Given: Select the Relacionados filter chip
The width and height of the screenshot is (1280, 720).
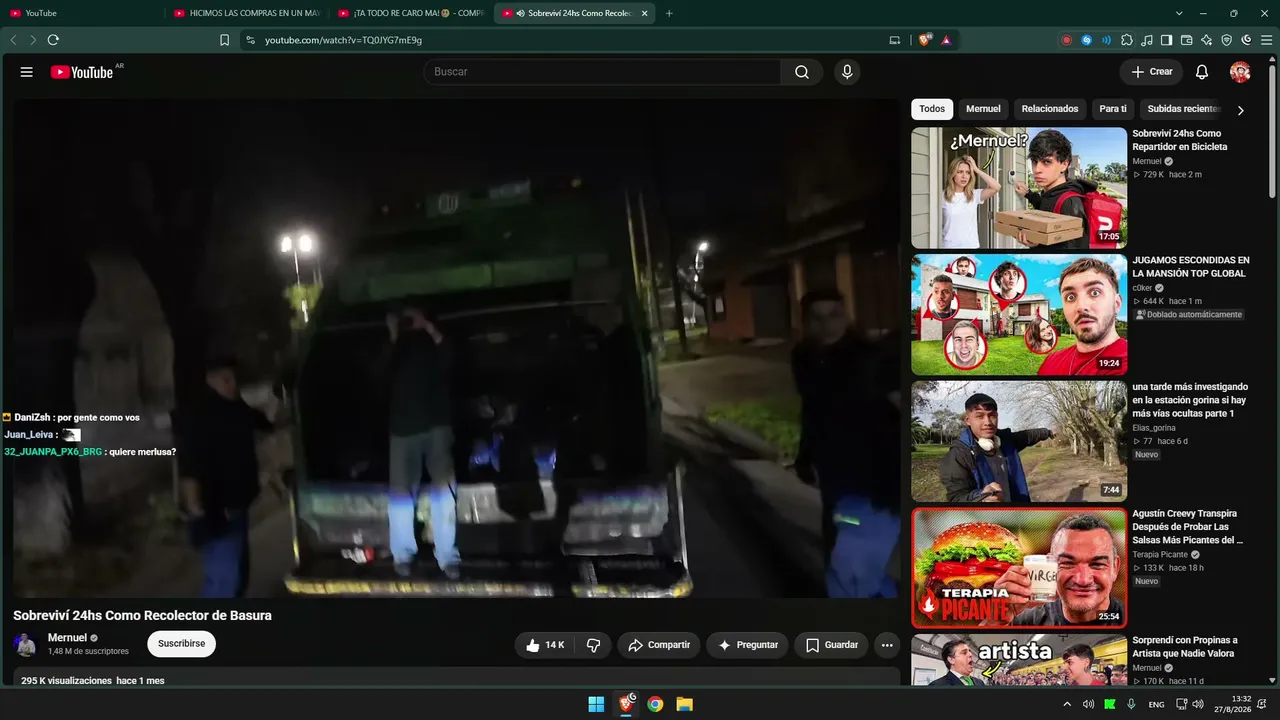Looking at the screenshot, I should click(x=1050, y=109).
